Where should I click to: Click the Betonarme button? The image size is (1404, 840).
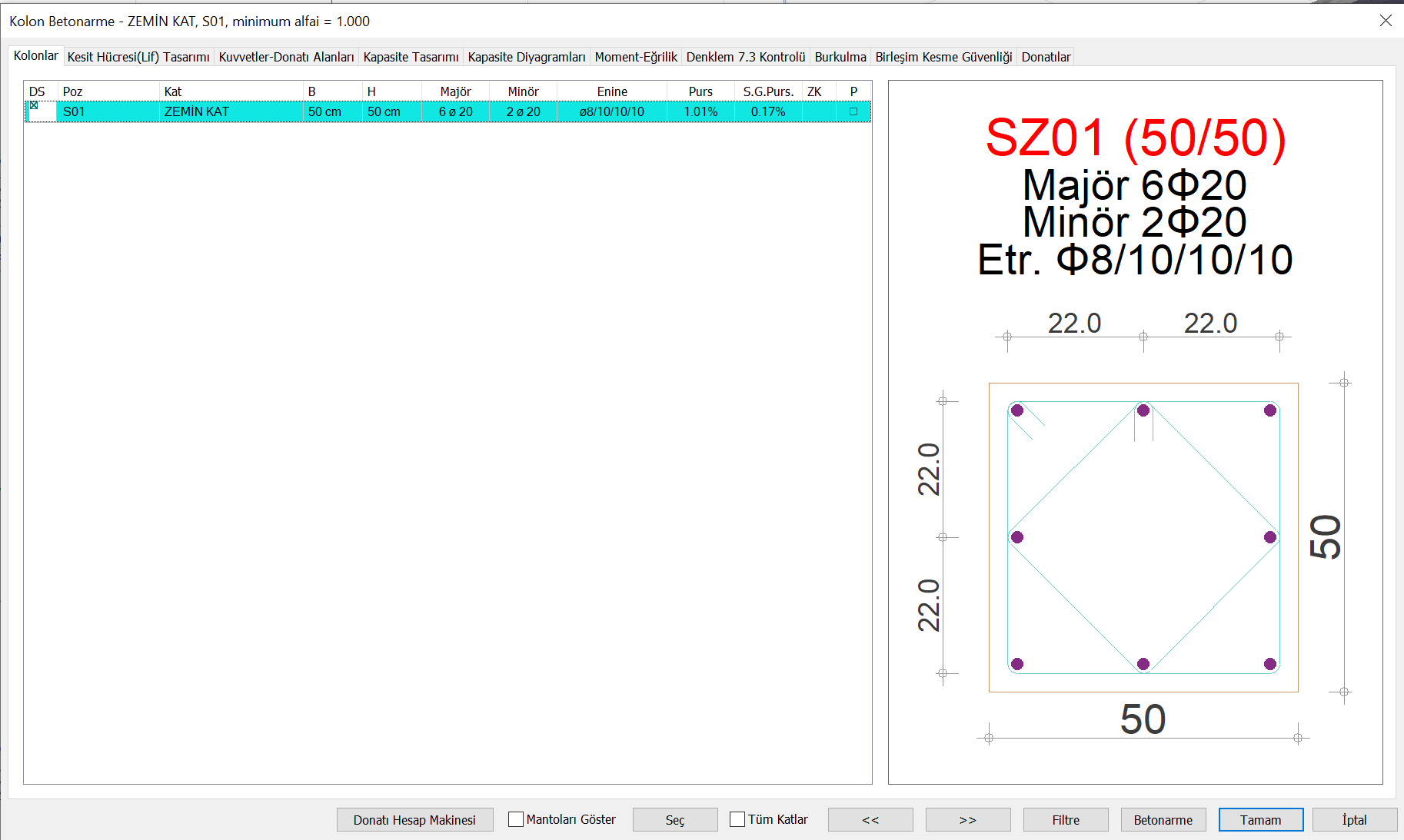click(x=1163, y=820)
